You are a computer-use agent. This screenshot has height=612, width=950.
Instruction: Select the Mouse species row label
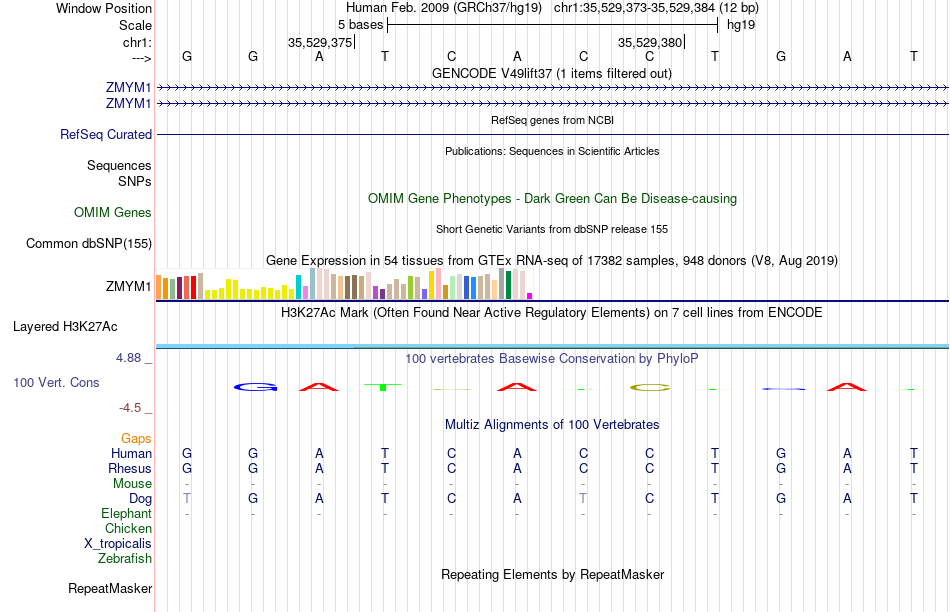coord(132,484)
